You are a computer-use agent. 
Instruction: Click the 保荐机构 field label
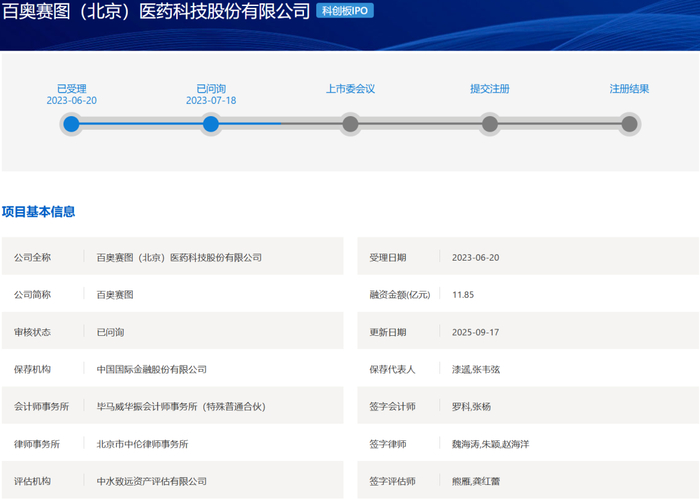tap(32, 369)
